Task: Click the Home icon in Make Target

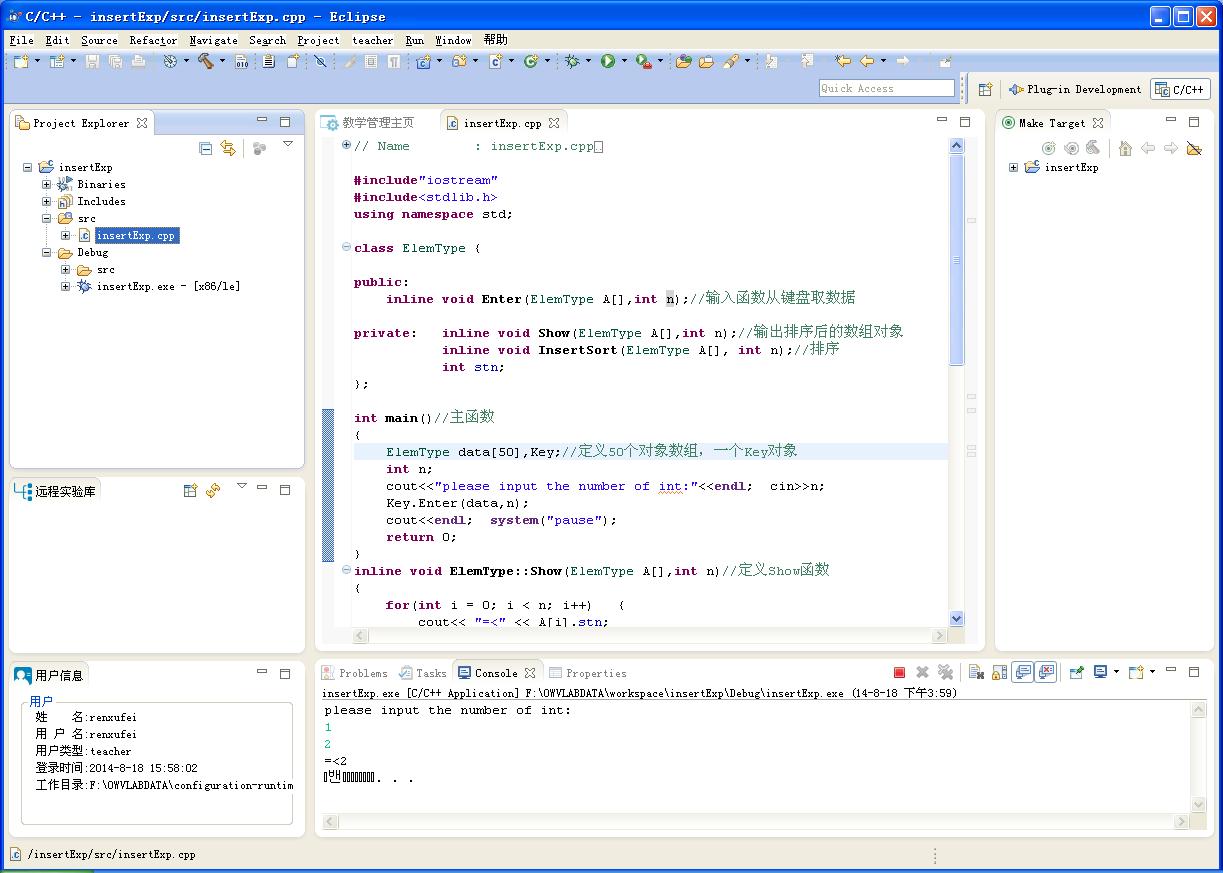Action: coord(1125,149)
